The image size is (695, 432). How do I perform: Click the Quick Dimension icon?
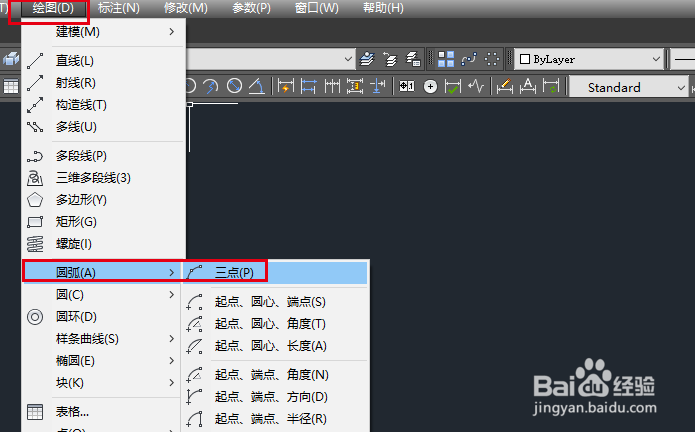(285, 86)
